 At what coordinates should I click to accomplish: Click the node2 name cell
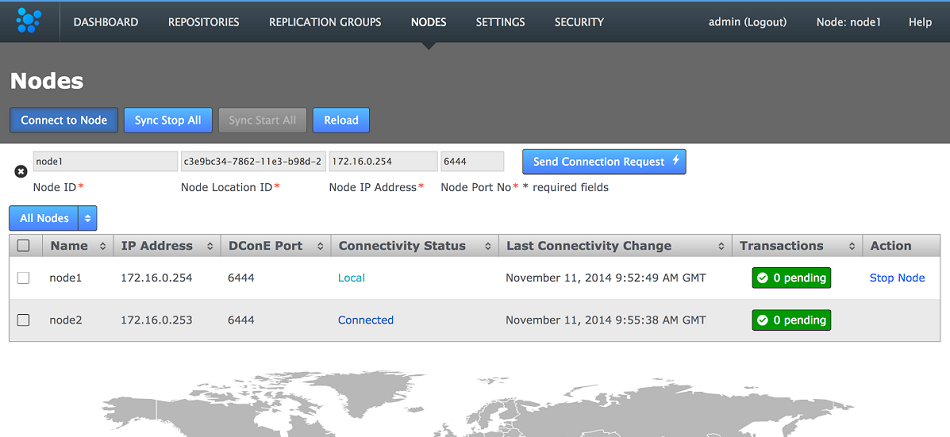(65, 320)
